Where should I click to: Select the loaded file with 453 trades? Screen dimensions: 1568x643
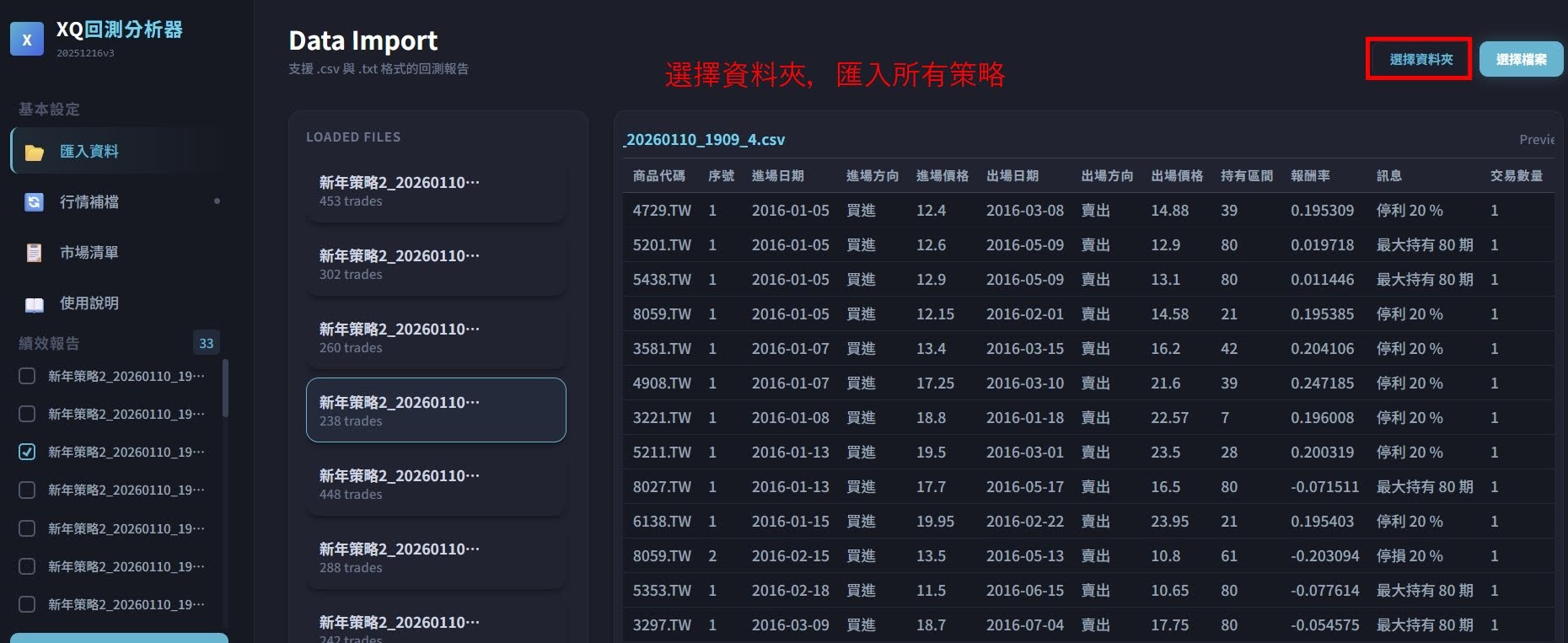(x=436, y=190)
